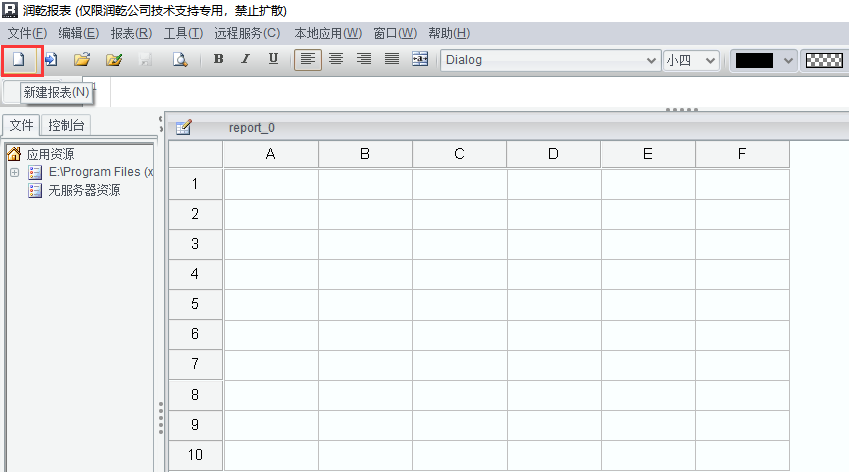
Task: Click the right-align text icon
Action: 364,60
